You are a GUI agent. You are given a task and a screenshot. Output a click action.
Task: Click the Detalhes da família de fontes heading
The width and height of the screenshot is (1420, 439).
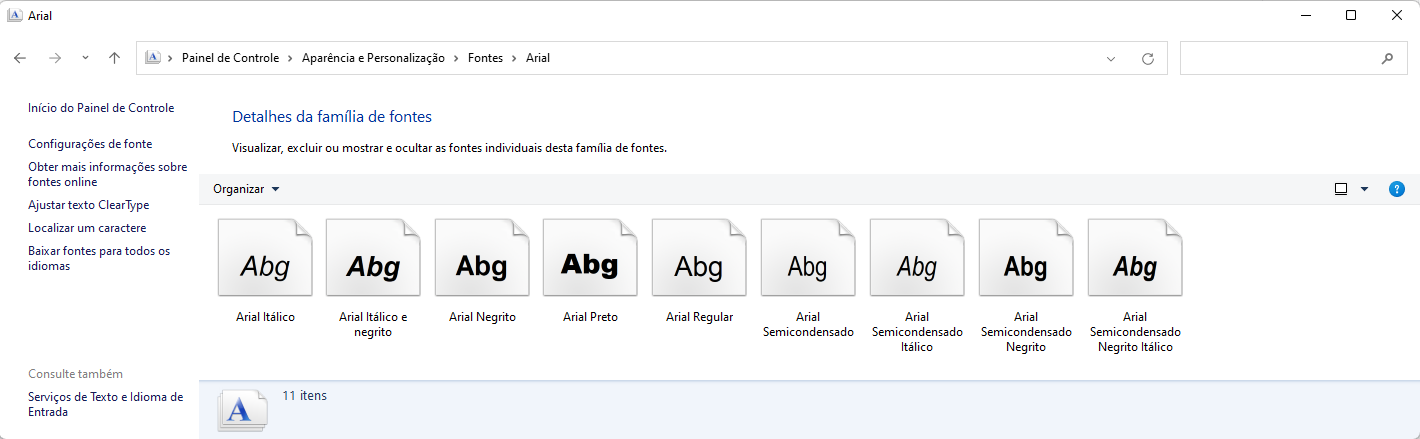[x=332, y=117]
